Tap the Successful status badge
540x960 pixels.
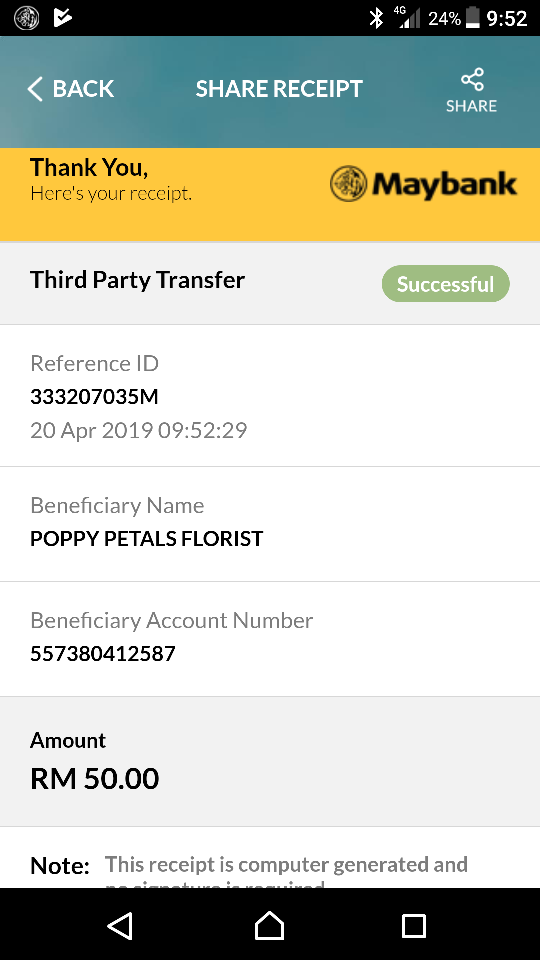[x=446, y=283]
